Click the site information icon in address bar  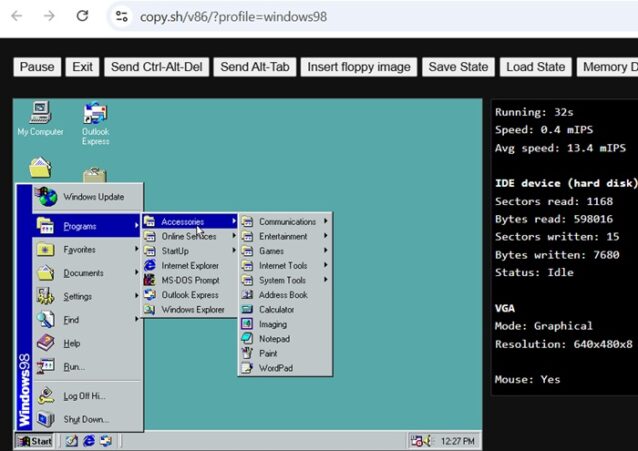click(x=122, y=16)
